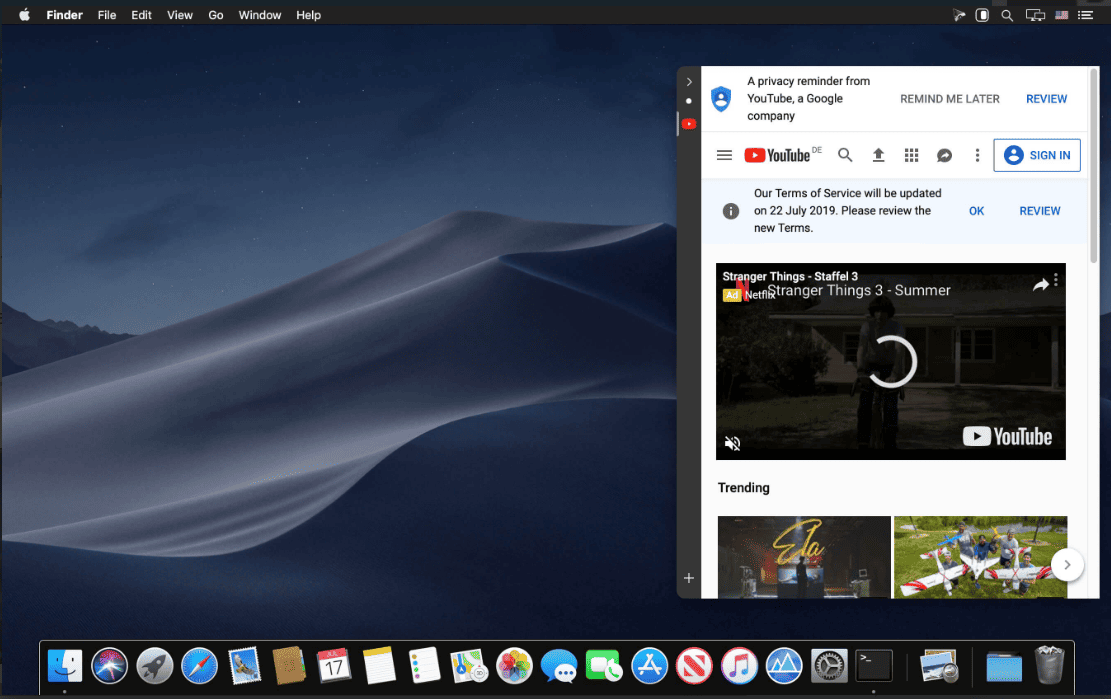The image size is (1111, 699).
Task: Open the Trash in the Dock
Action: [x=1049, y=665]
